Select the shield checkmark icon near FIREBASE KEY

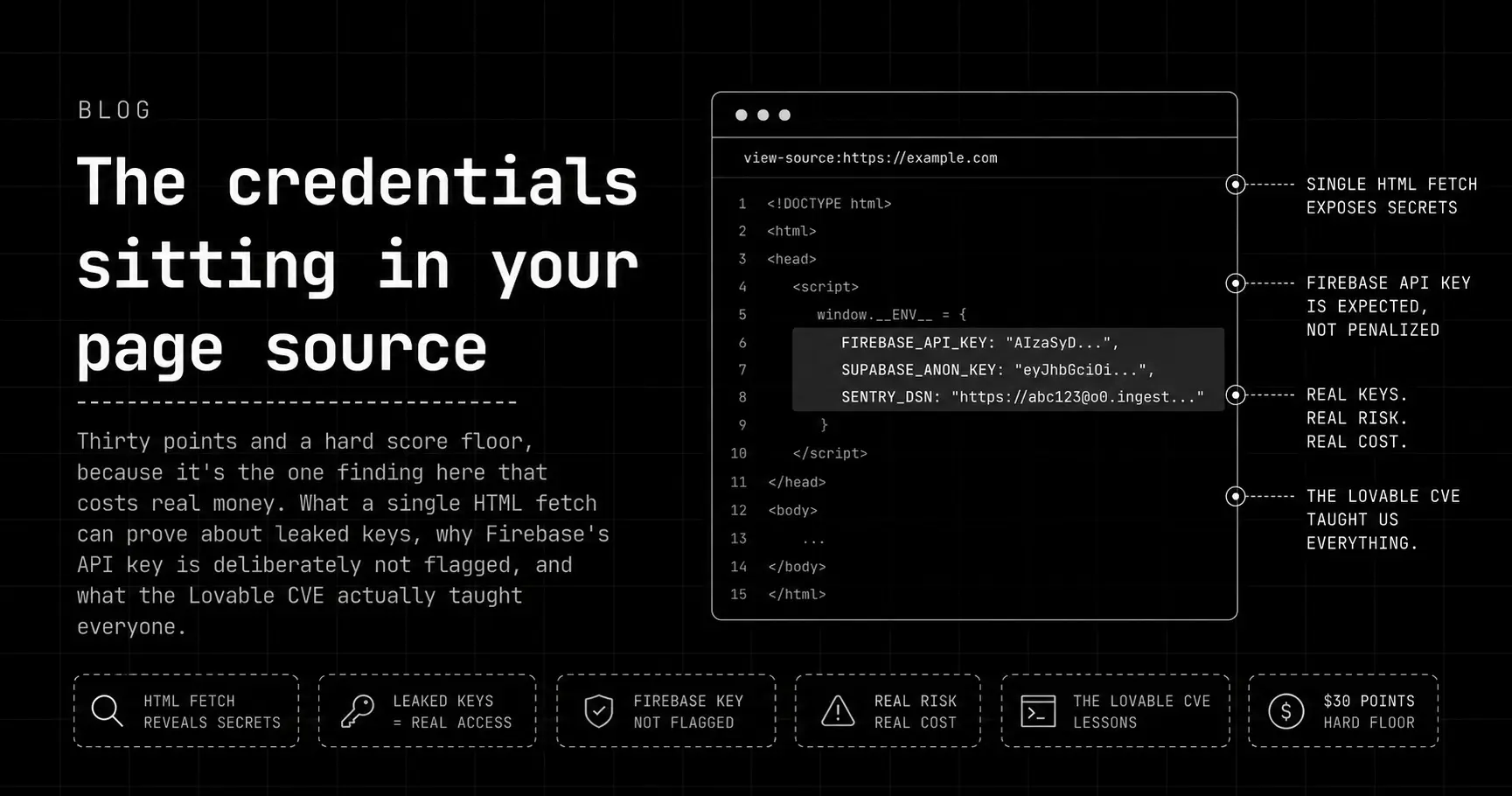[x=599, y=711]
